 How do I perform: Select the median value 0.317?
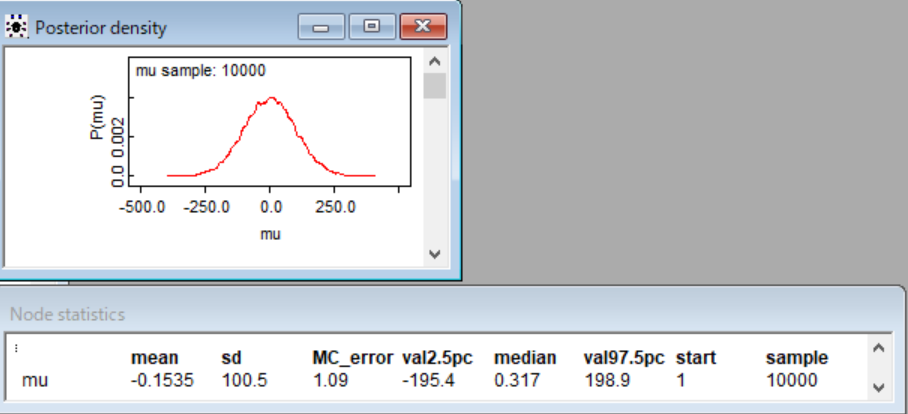[517, 380]
